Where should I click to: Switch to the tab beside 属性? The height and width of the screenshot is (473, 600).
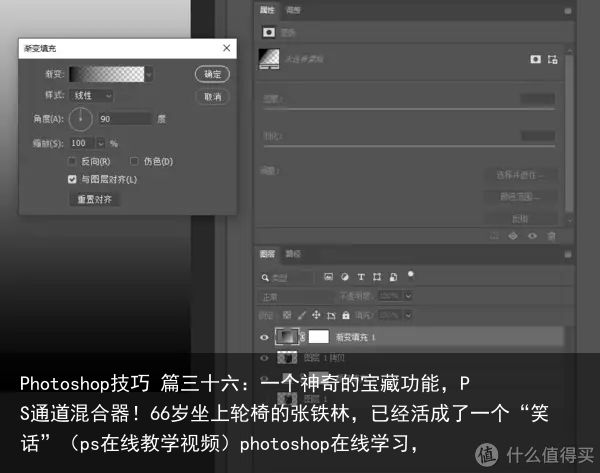tap(293, 10)
